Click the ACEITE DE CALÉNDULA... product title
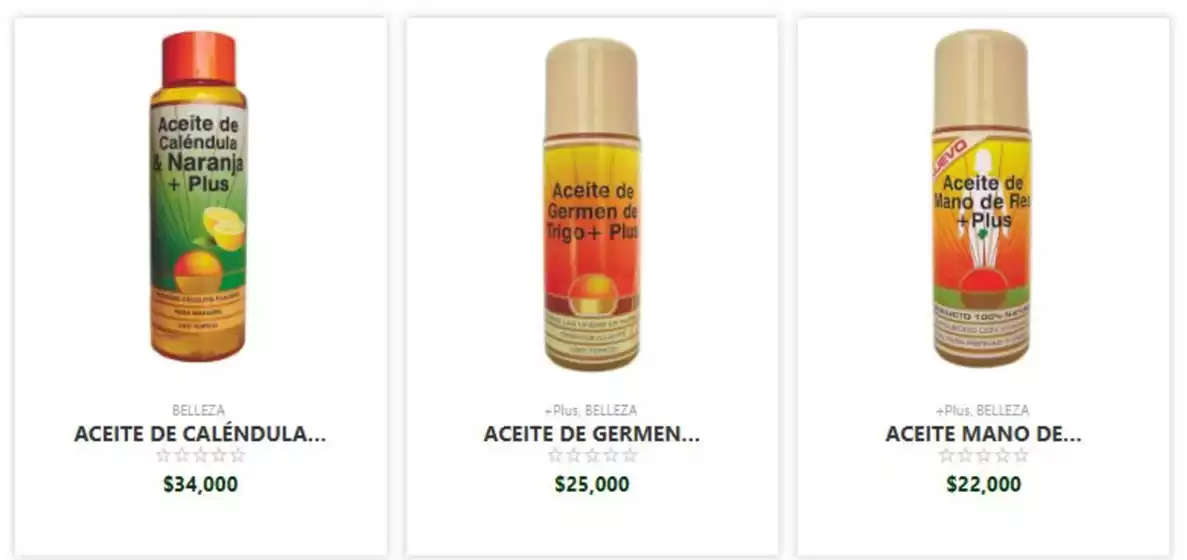This screenshot has height=560, width=1187. [x=200, y=434]
